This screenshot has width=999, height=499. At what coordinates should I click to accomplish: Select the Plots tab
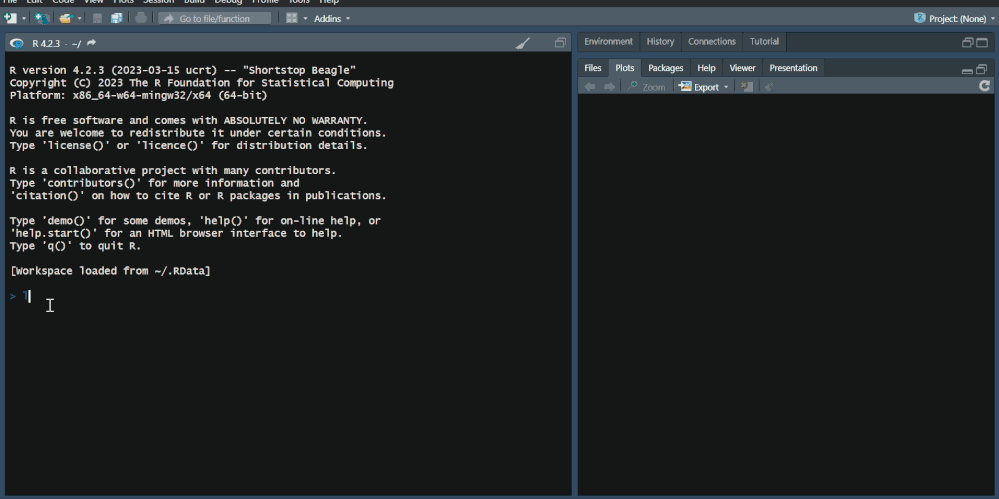click(x=624, y=68)
